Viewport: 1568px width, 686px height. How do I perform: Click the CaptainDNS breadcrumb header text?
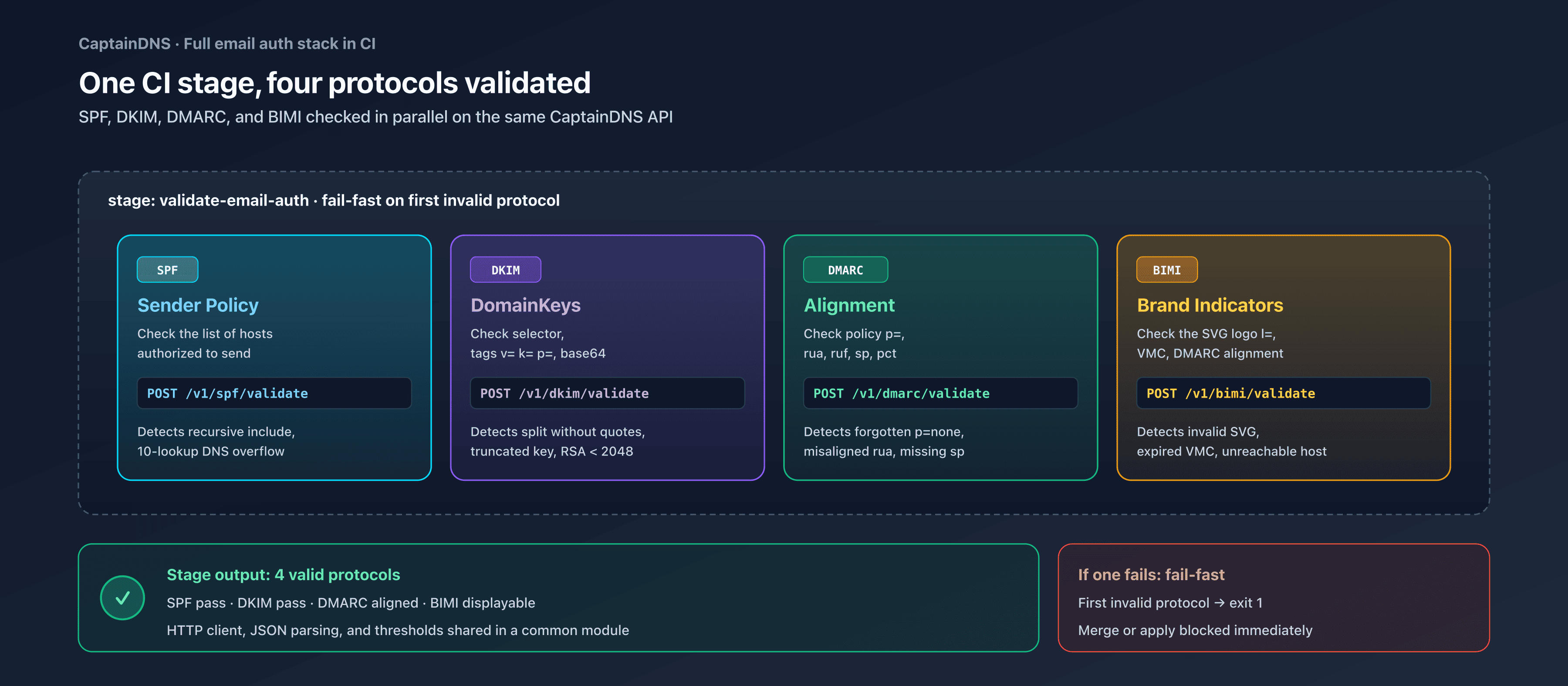click(227, 44)
